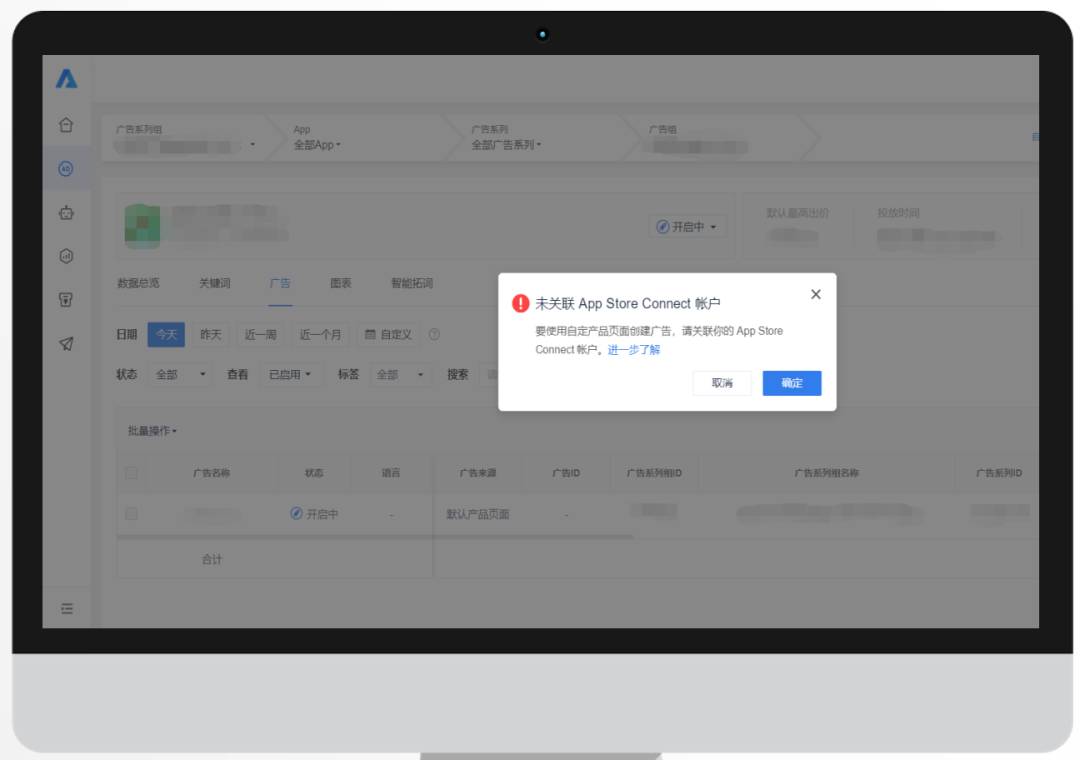
Task: Click the table horizontal scrollbar
Action: (x=375, y=536)
